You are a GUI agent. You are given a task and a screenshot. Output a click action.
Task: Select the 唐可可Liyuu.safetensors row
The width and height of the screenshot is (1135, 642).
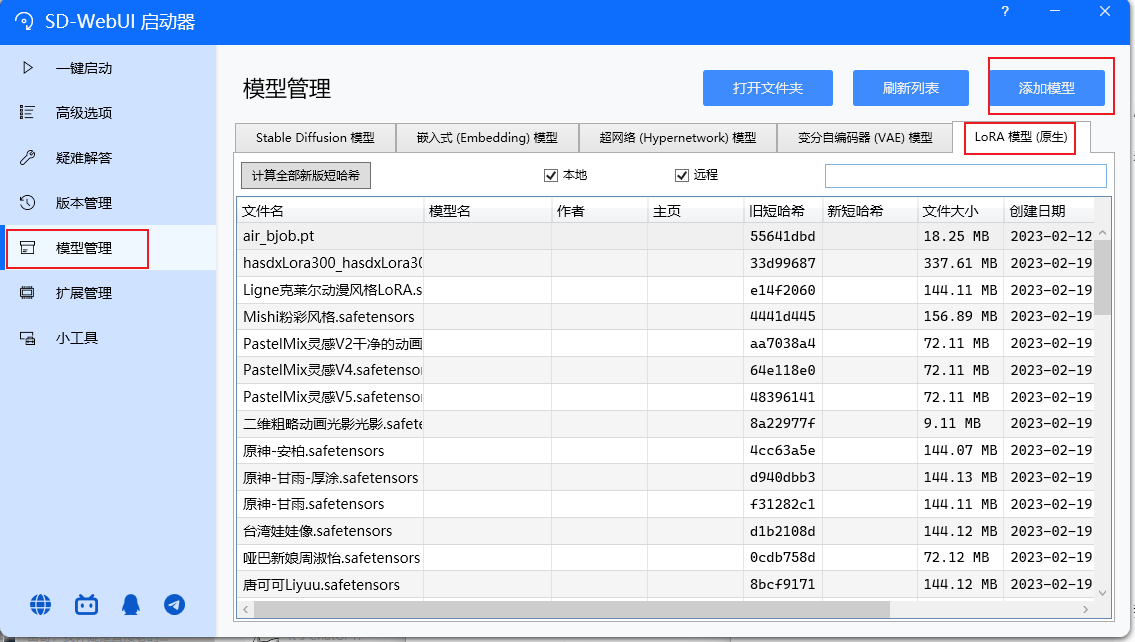pos(665,584)
